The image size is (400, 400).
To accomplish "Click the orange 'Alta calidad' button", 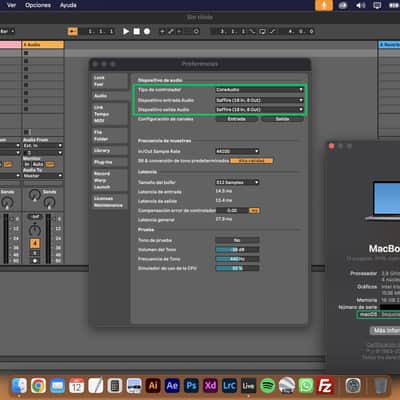I will (251, 161).
